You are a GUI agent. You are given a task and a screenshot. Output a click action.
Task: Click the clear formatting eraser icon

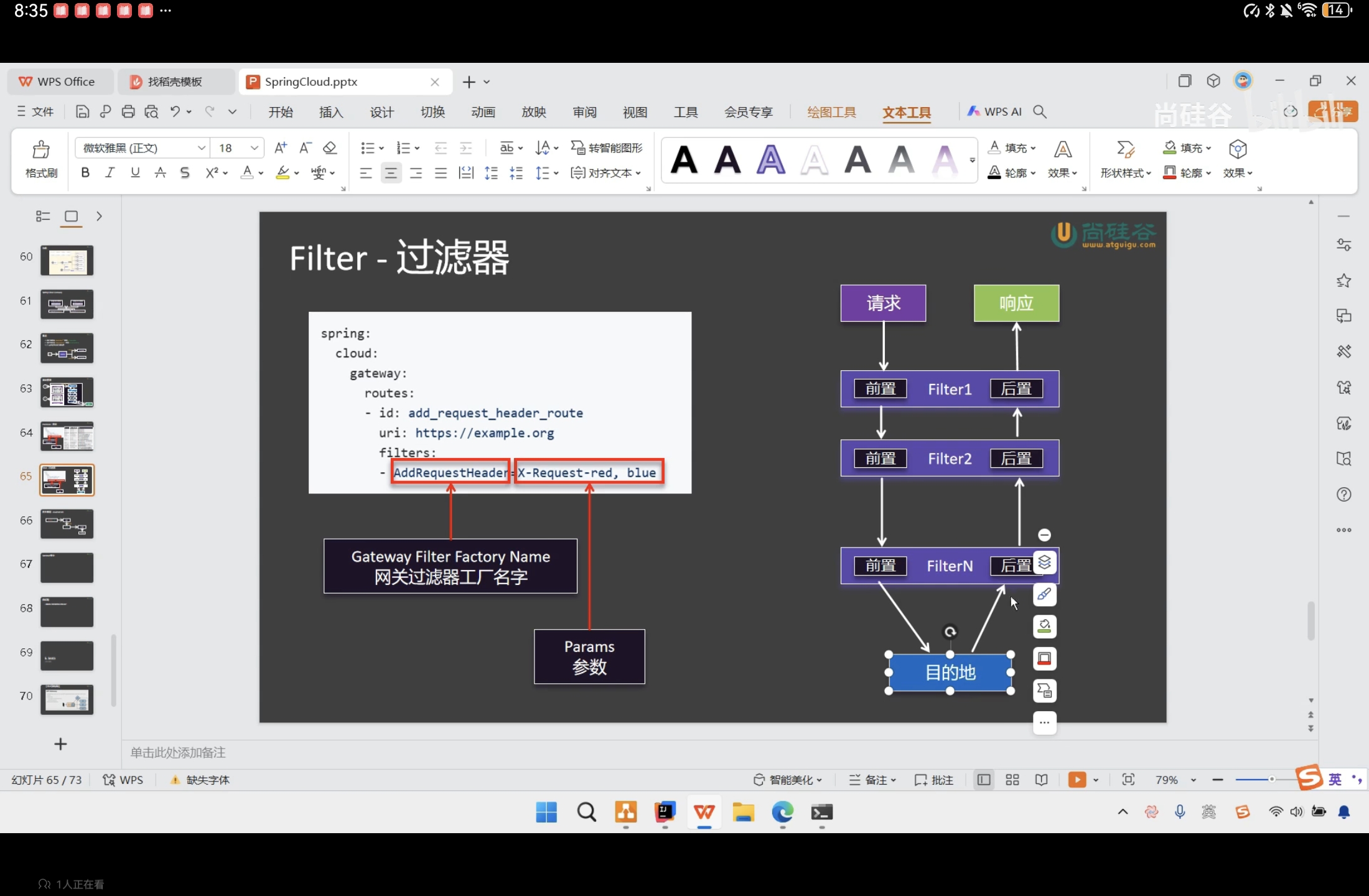pyautogui.click(x=330, y=147)
